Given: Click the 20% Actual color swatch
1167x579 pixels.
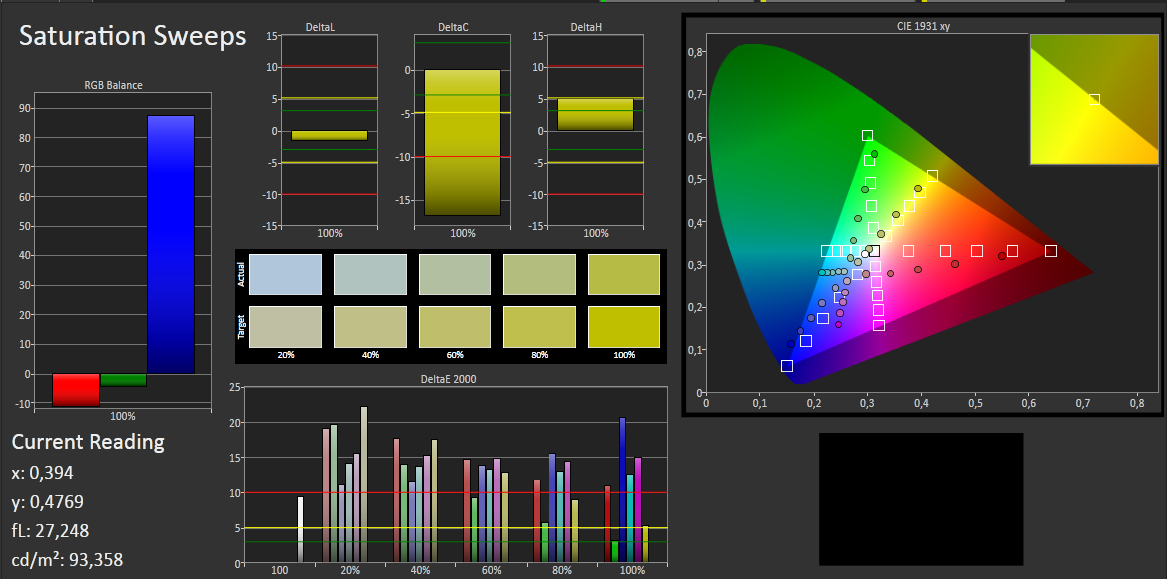Looking at the screenshot, I should [x=286, y=275].
